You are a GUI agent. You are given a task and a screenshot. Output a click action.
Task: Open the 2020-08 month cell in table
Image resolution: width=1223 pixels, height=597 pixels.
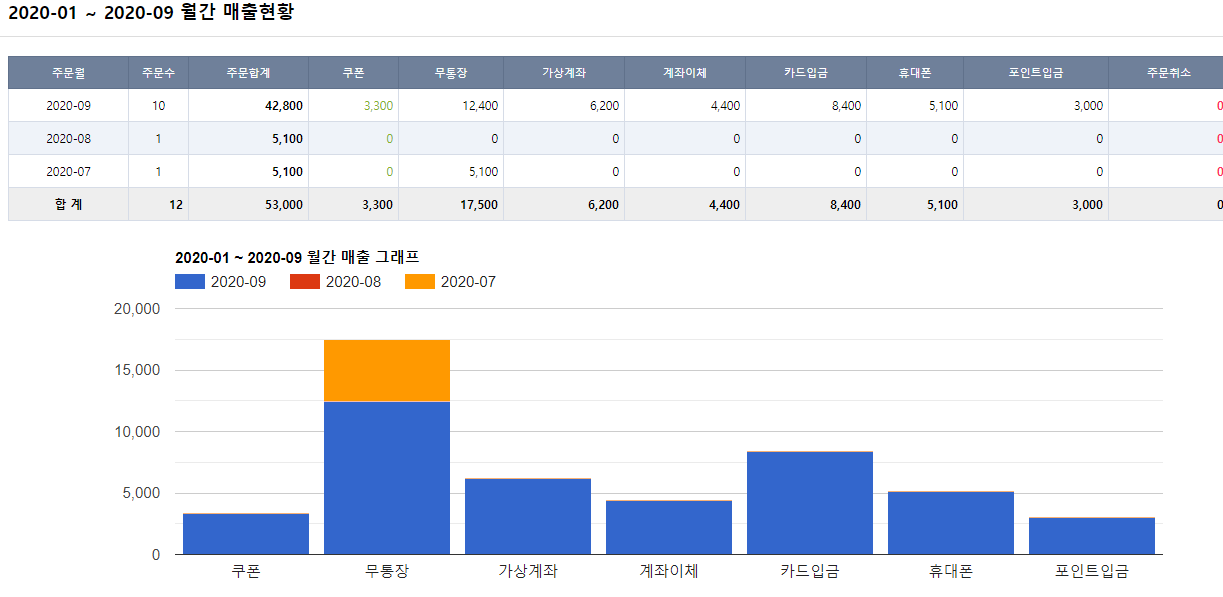point(68,139)
